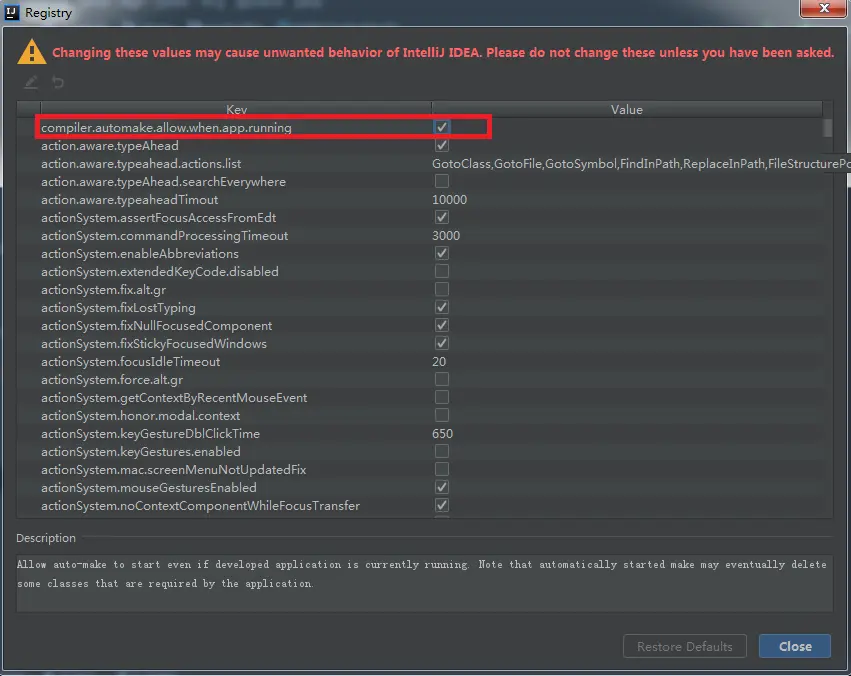Click the Close button
Viewport: 851px width, 676px height.
point(795,646)
